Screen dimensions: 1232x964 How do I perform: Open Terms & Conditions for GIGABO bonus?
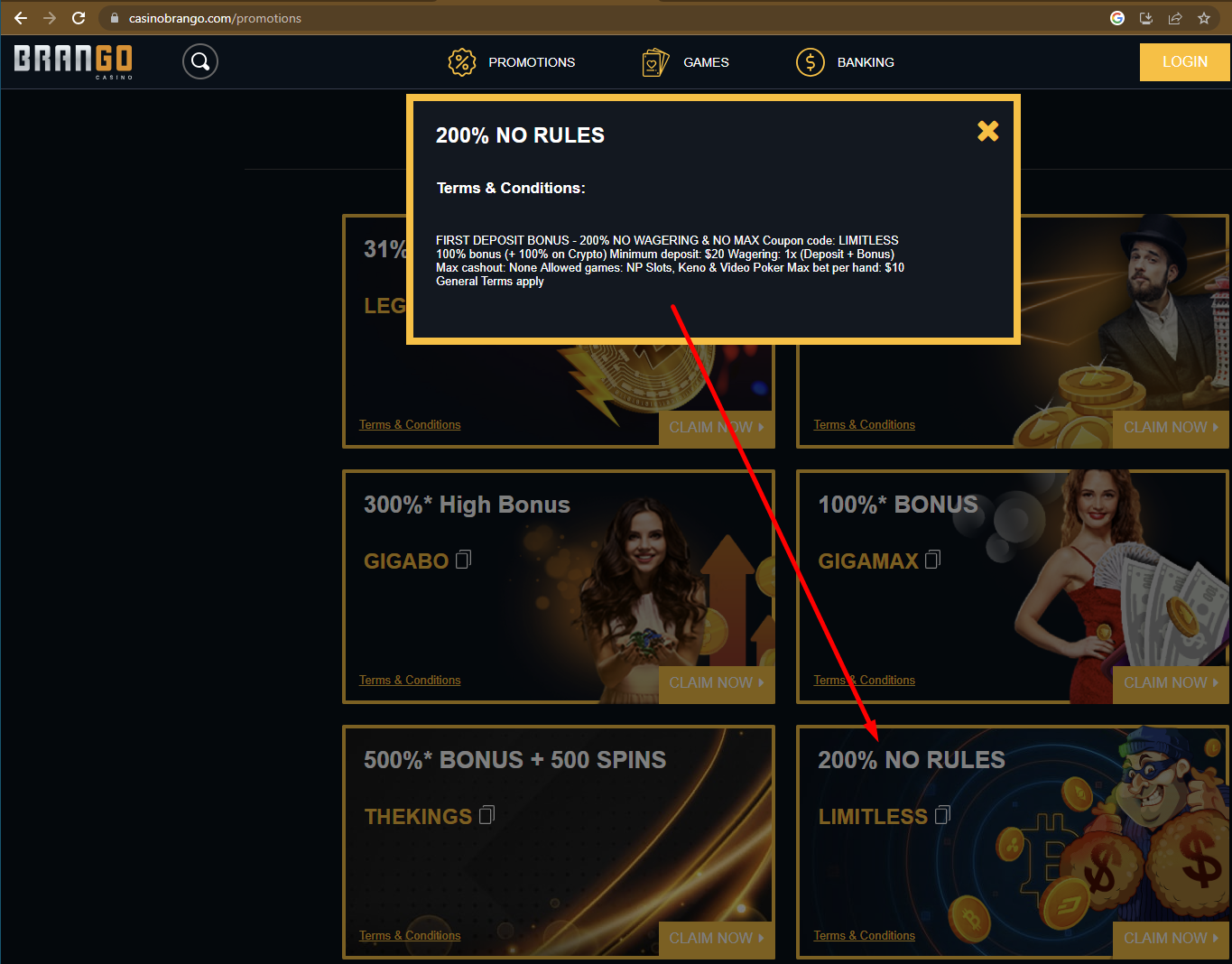(410, 681)
